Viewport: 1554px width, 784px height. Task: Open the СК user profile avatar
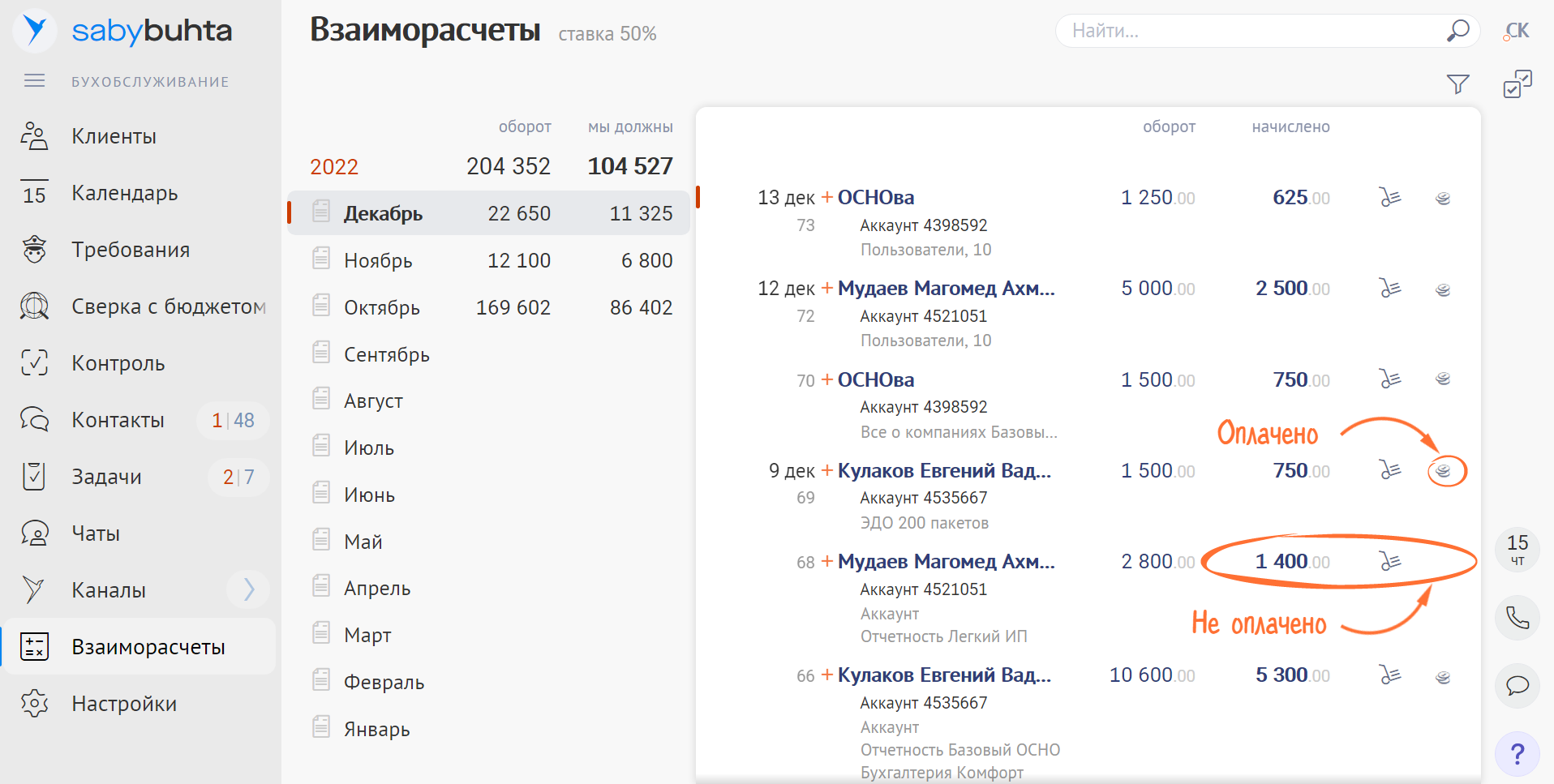pyautogui.click(x=1517, y=31)
